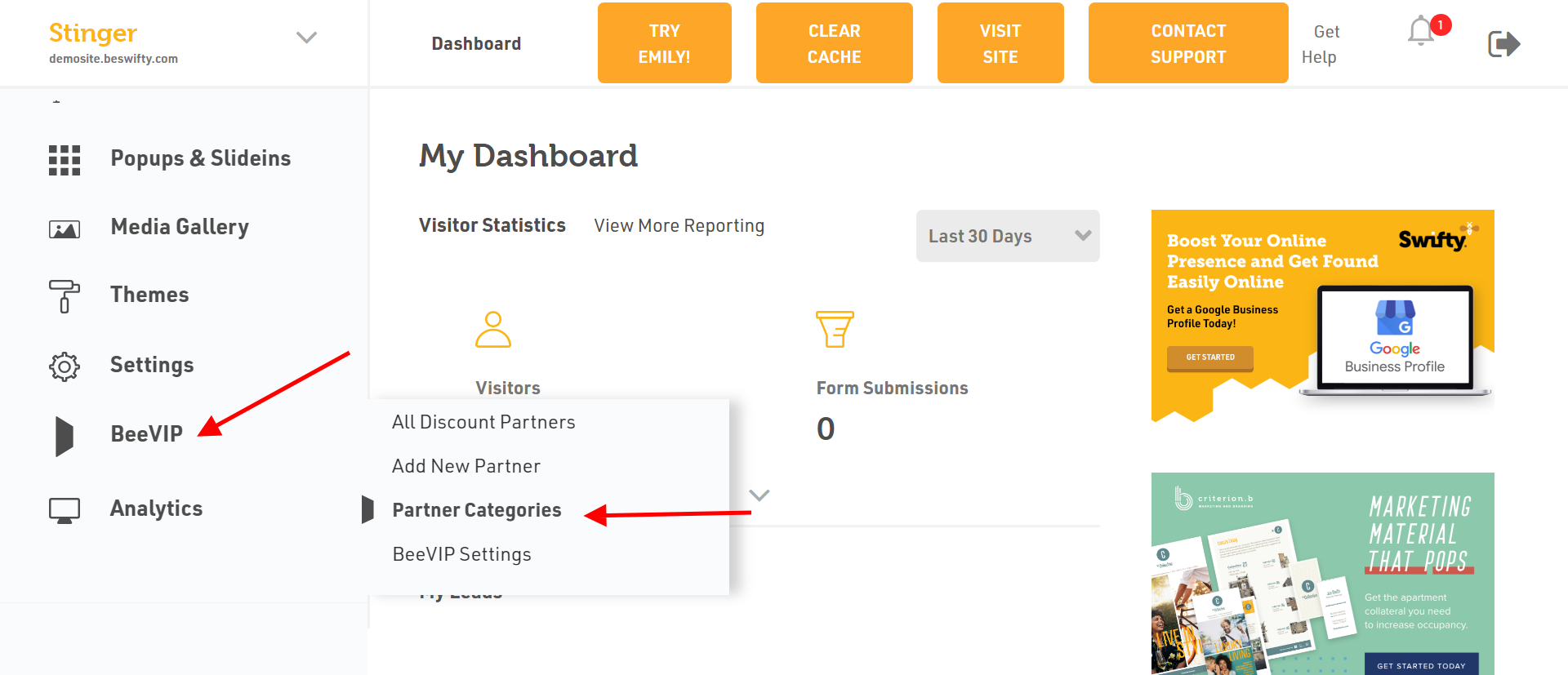Select the Popups & Slideins grid icon

tap(65, 160)
